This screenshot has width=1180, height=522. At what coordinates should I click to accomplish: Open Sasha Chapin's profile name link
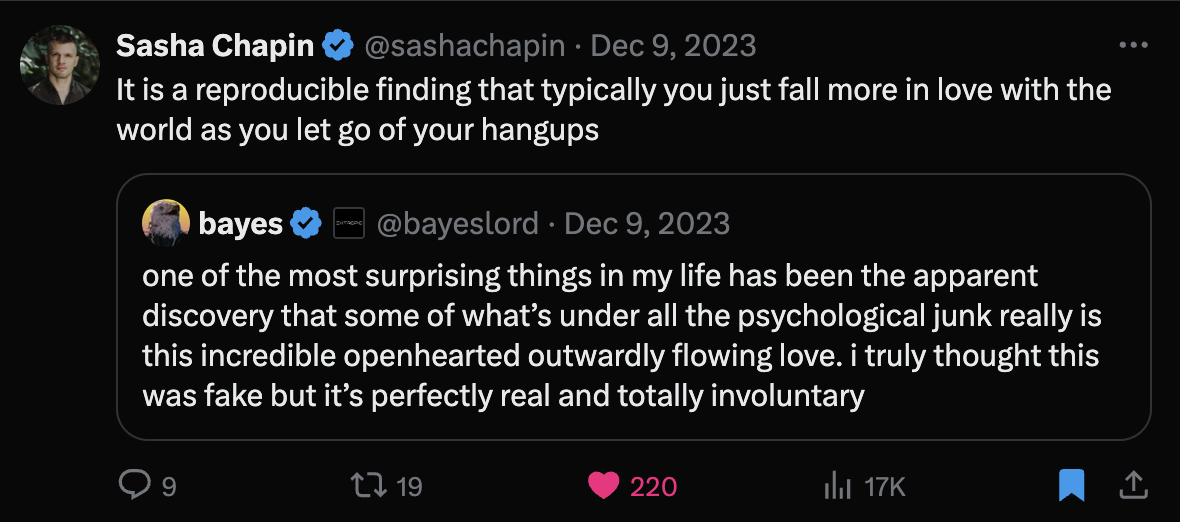216,46
